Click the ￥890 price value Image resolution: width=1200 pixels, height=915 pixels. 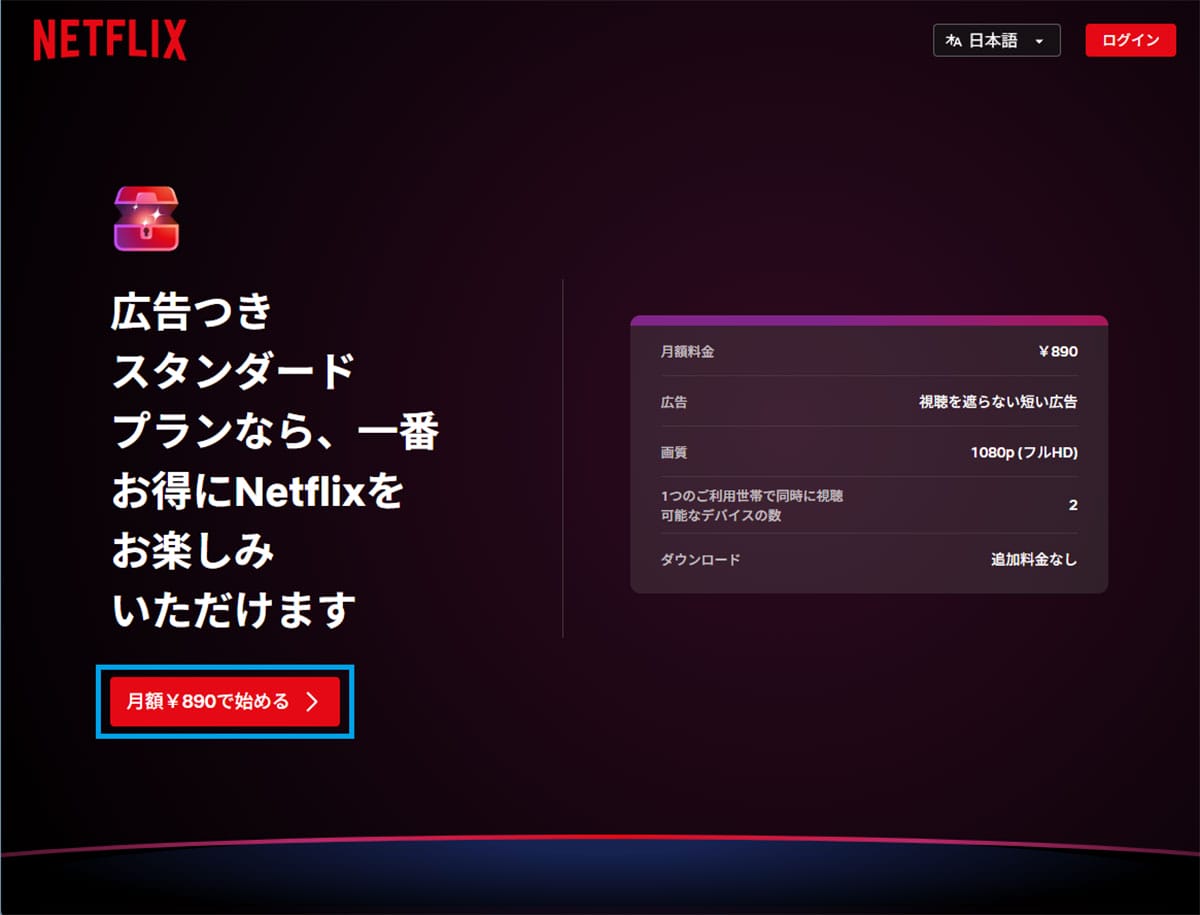pyautogui.click(x=1058, y=352)
